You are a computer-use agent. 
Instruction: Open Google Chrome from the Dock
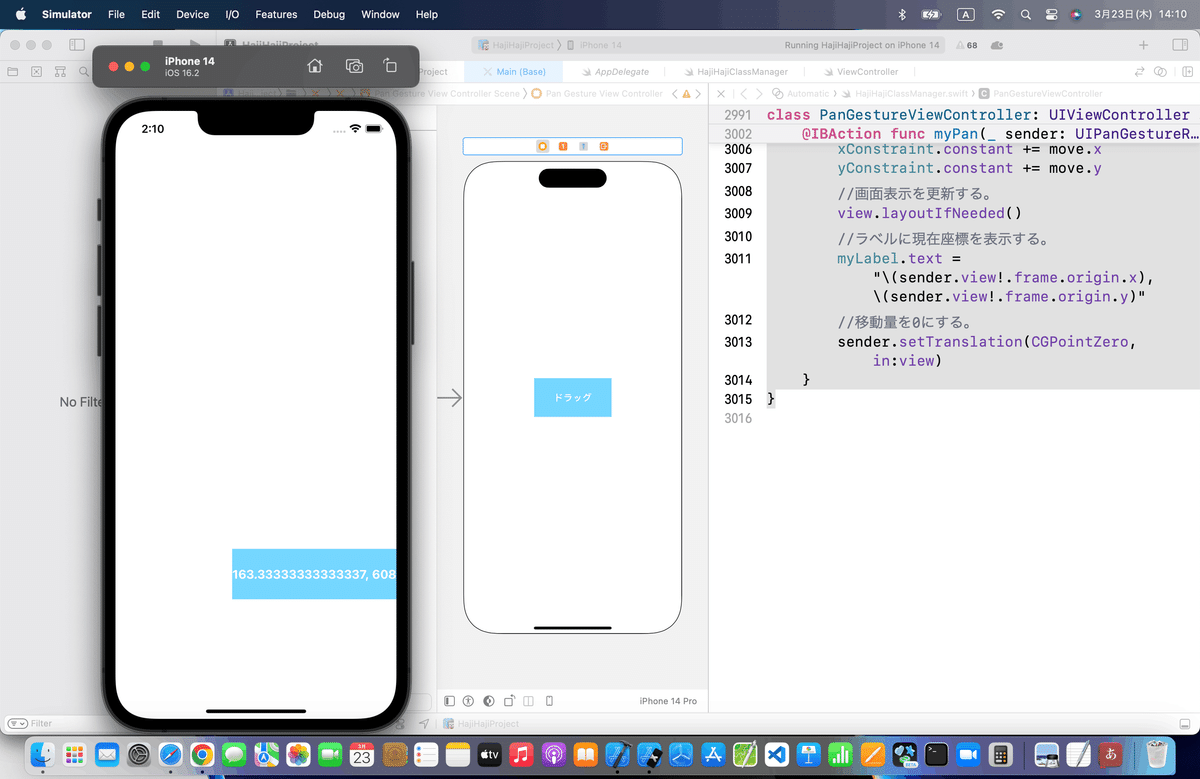(x=202, y=754)
